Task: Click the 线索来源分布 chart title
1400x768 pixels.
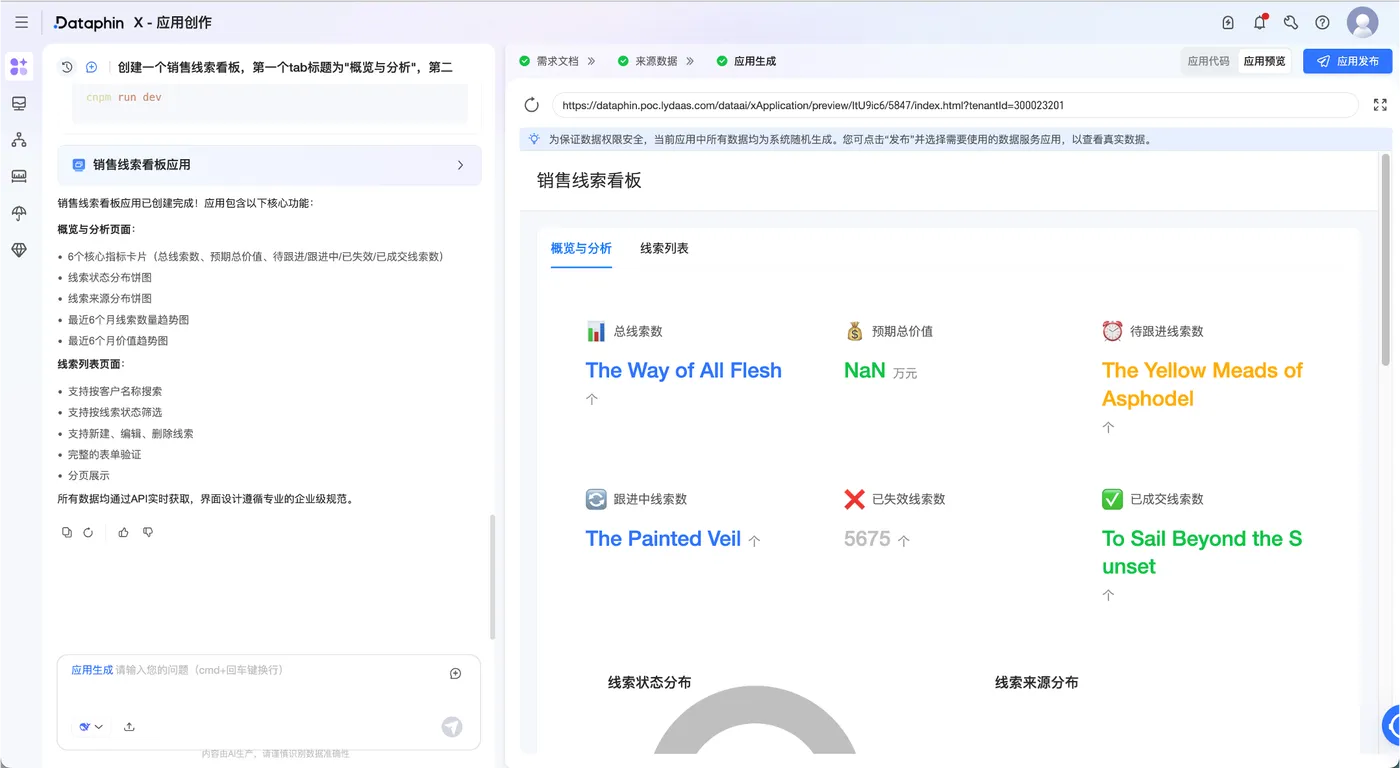Action: tap(1036, 683)
